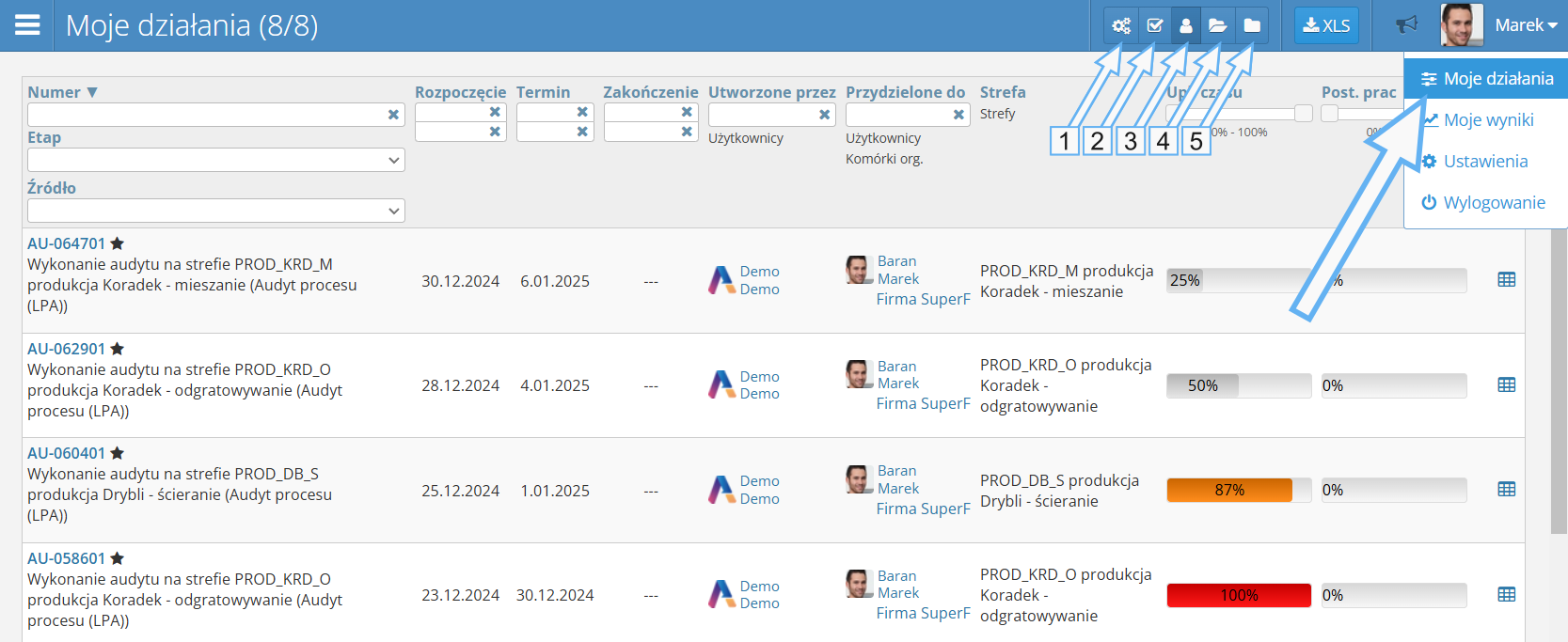Open the hamburger main menu
Viewport: 1568px width, 642px height.
point(27,25)
